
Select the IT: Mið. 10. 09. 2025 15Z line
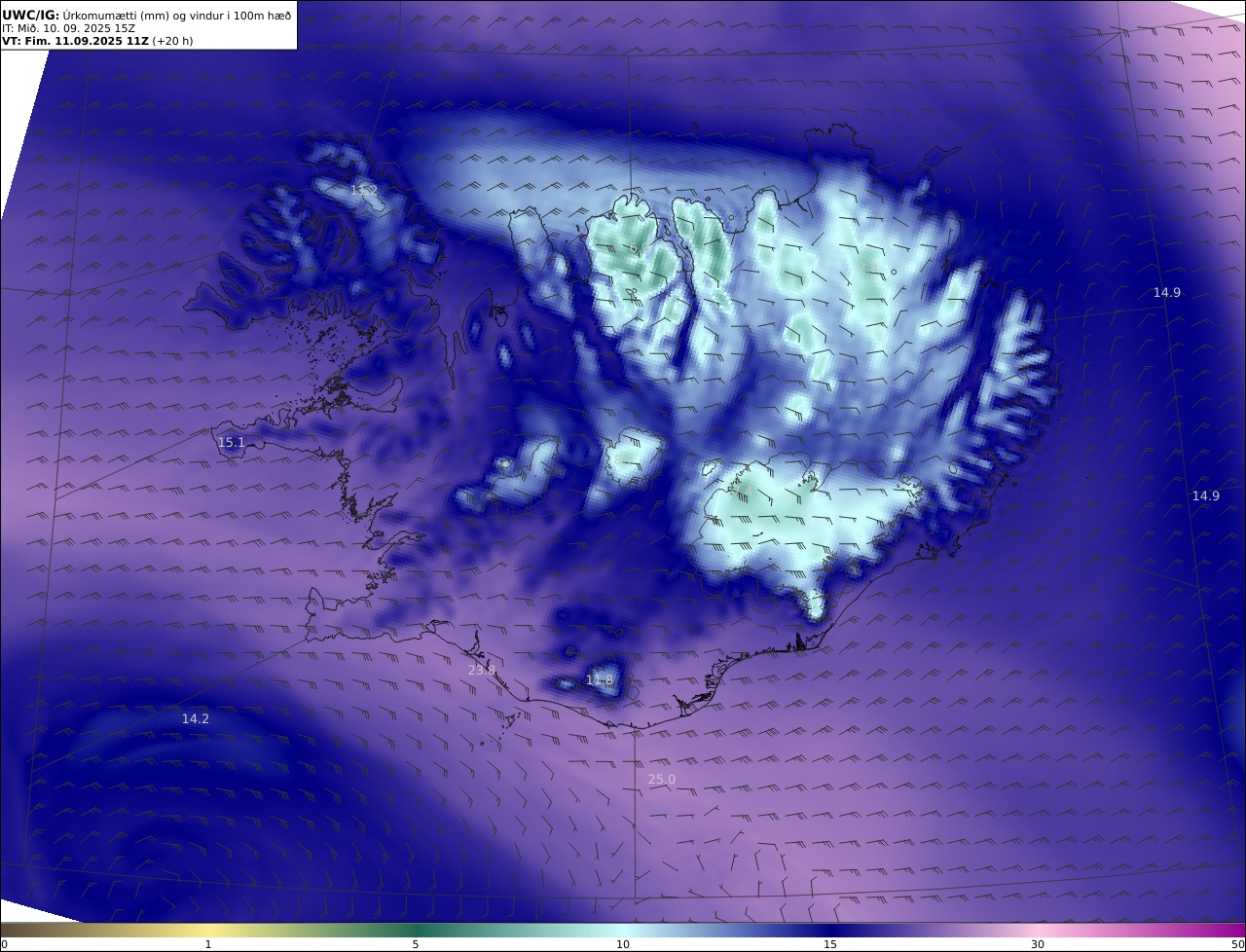tap(69, 28)
